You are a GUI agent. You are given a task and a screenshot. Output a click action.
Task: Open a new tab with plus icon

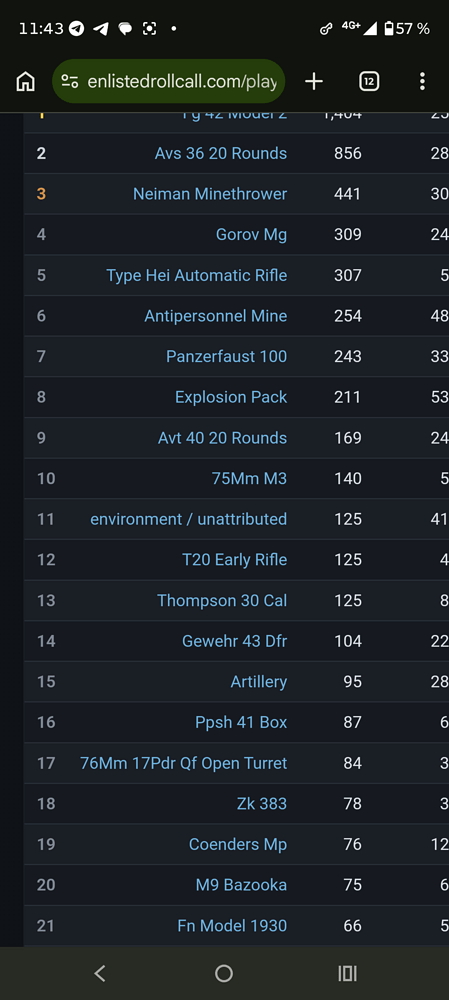pyautogui.click(x=314, y=82)
